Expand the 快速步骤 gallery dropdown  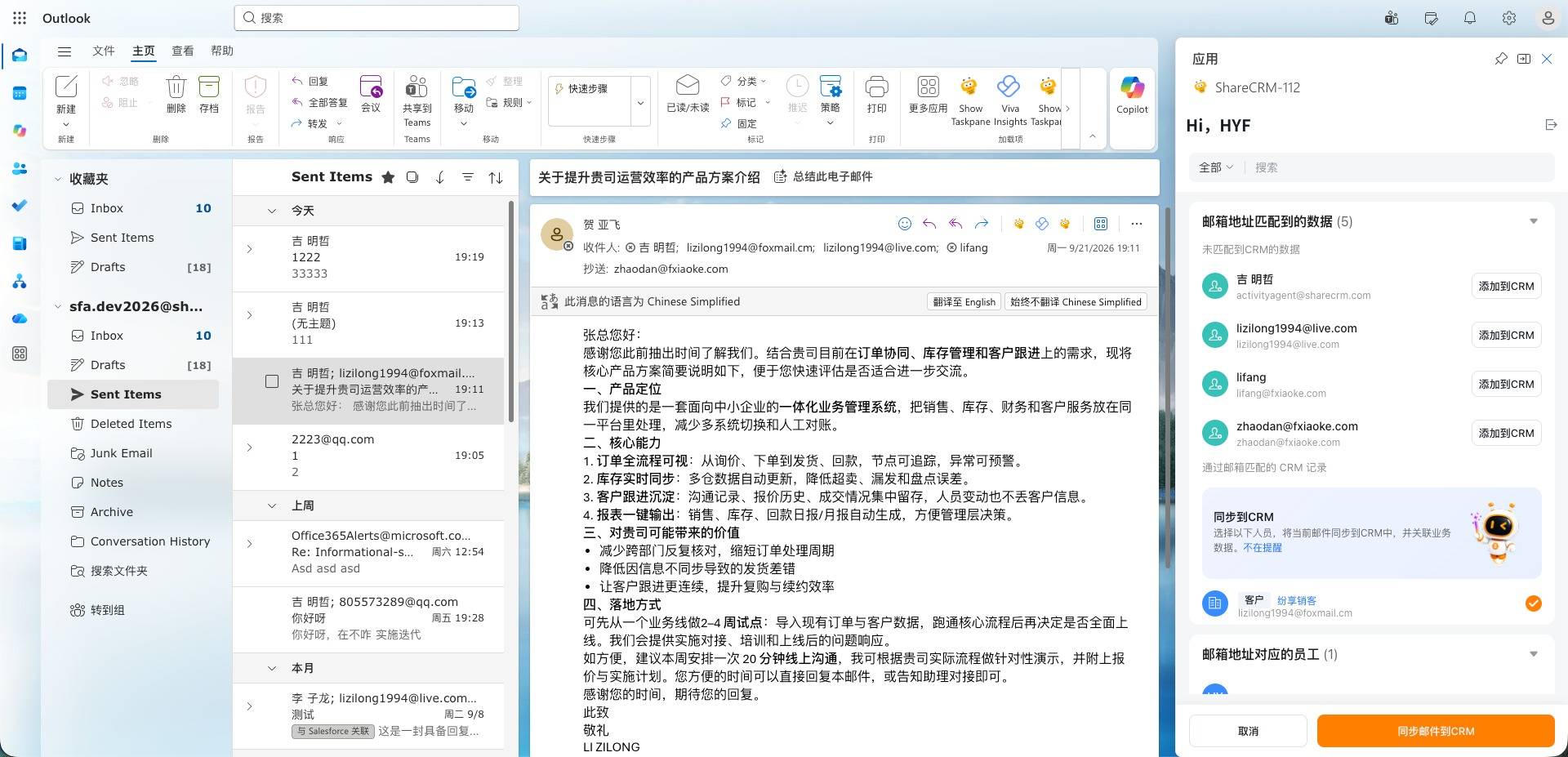(x=640, y=102)
